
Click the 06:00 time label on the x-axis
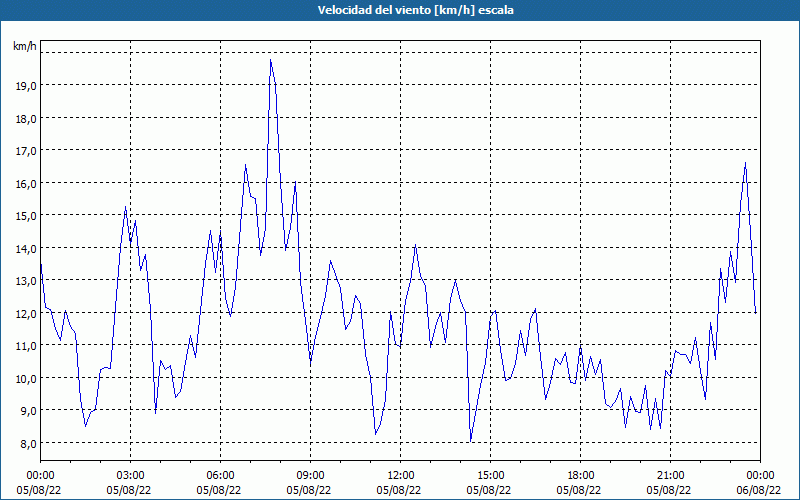(x=220, y=476)
